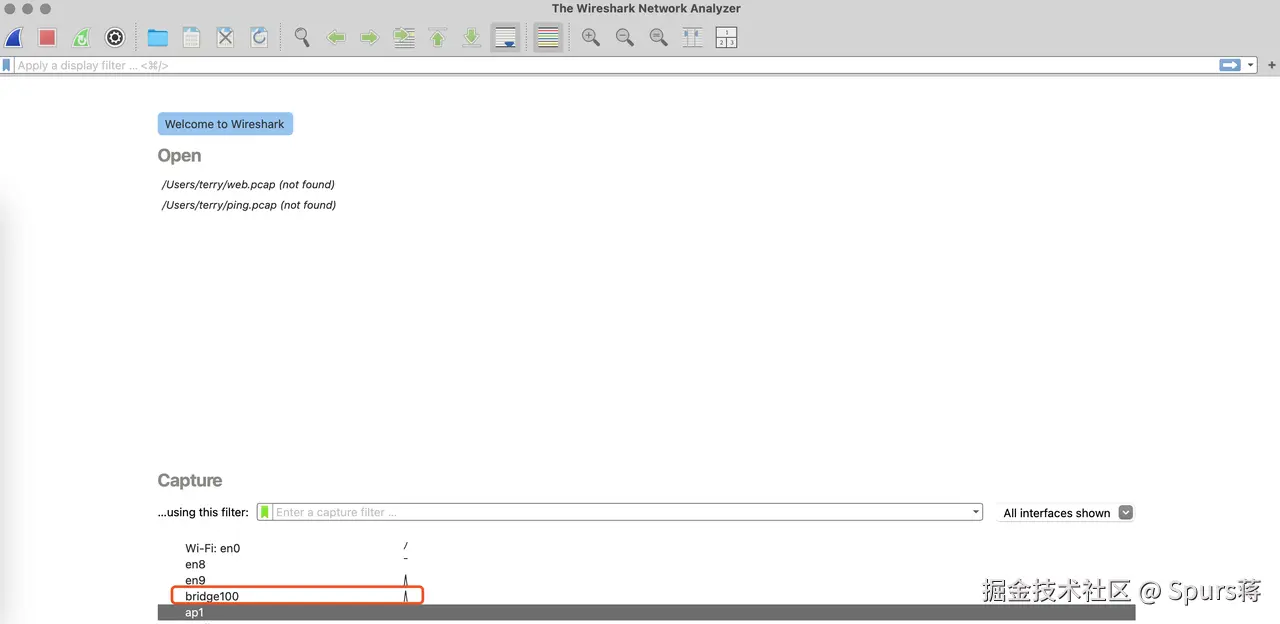Image resolution: width=1280 pixels, height=624 pixels.
Task: Restart the current capture with green fin
Action: pyautogui.click(x=81, y=38)
